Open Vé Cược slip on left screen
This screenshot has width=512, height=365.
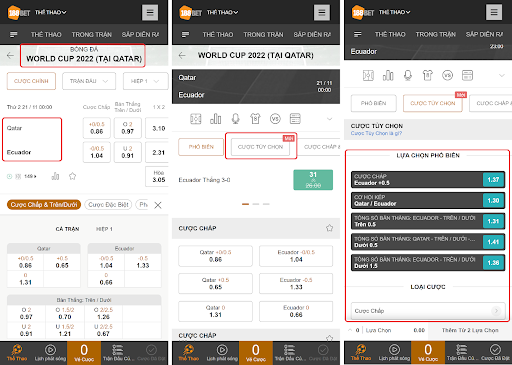pos(84,353)
